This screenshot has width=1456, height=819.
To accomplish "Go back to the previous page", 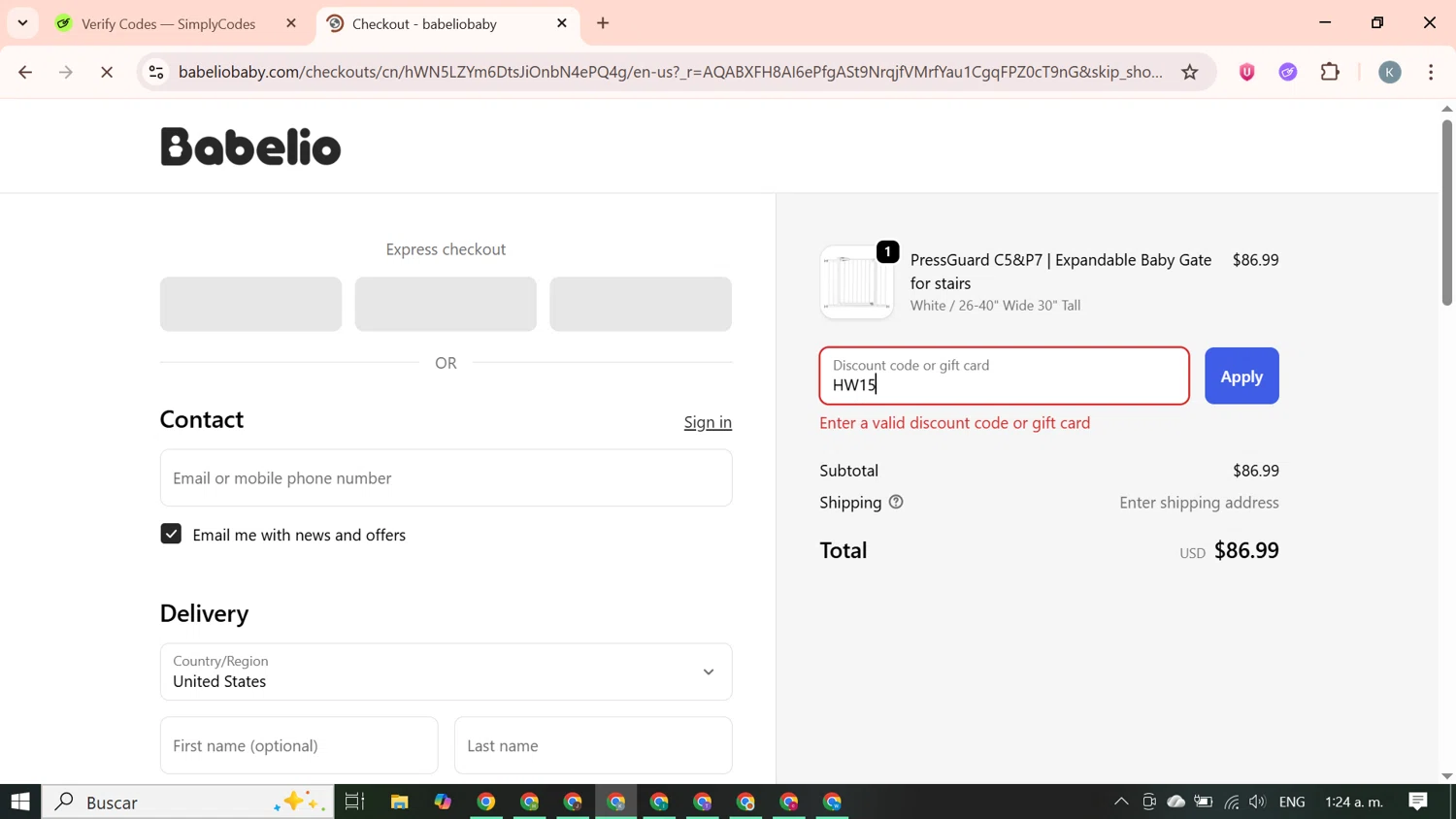I will click(25, 72).
